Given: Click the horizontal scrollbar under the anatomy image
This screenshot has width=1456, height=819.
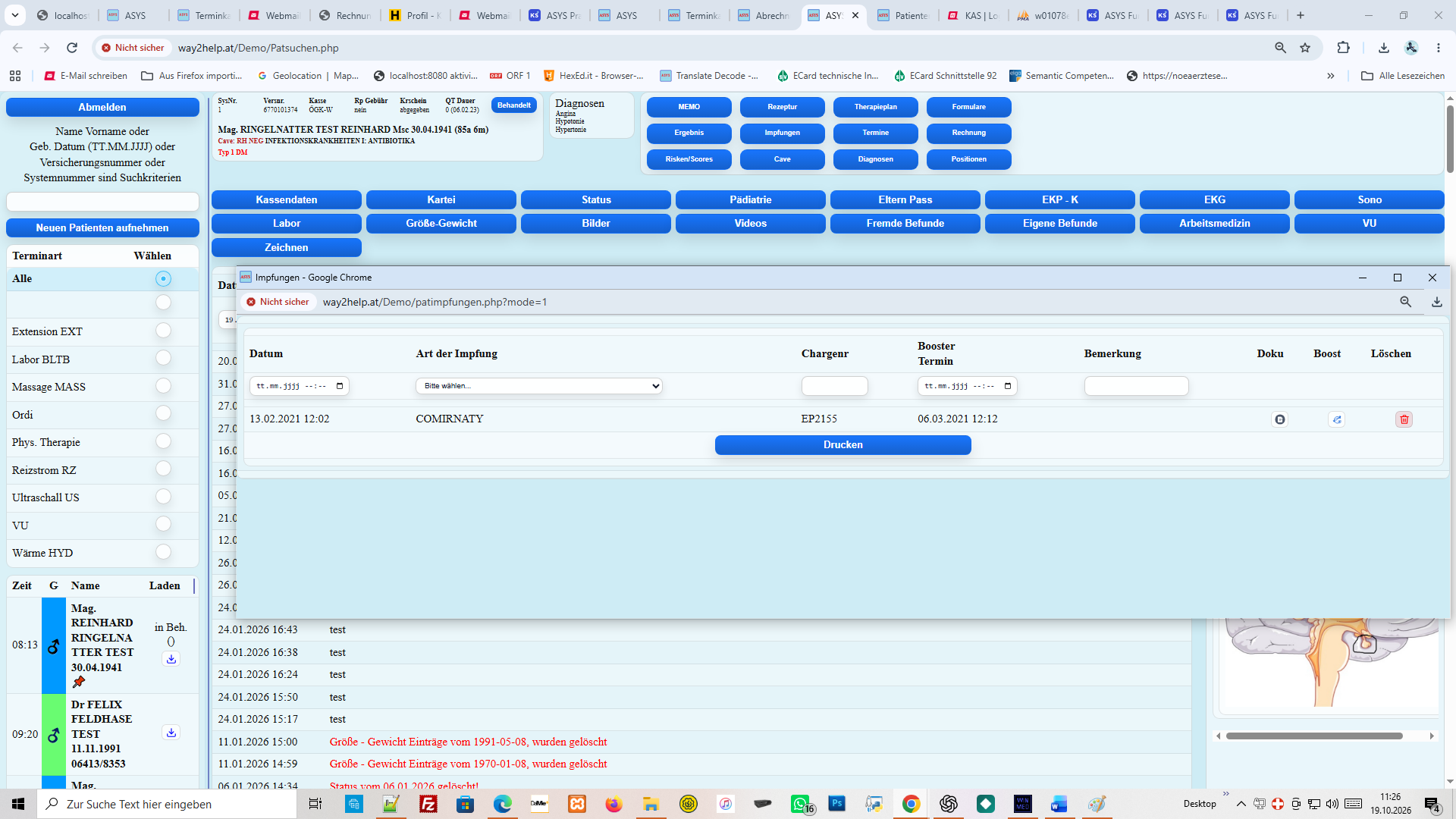Looking at the screenshot, I should coord(1314,736).
